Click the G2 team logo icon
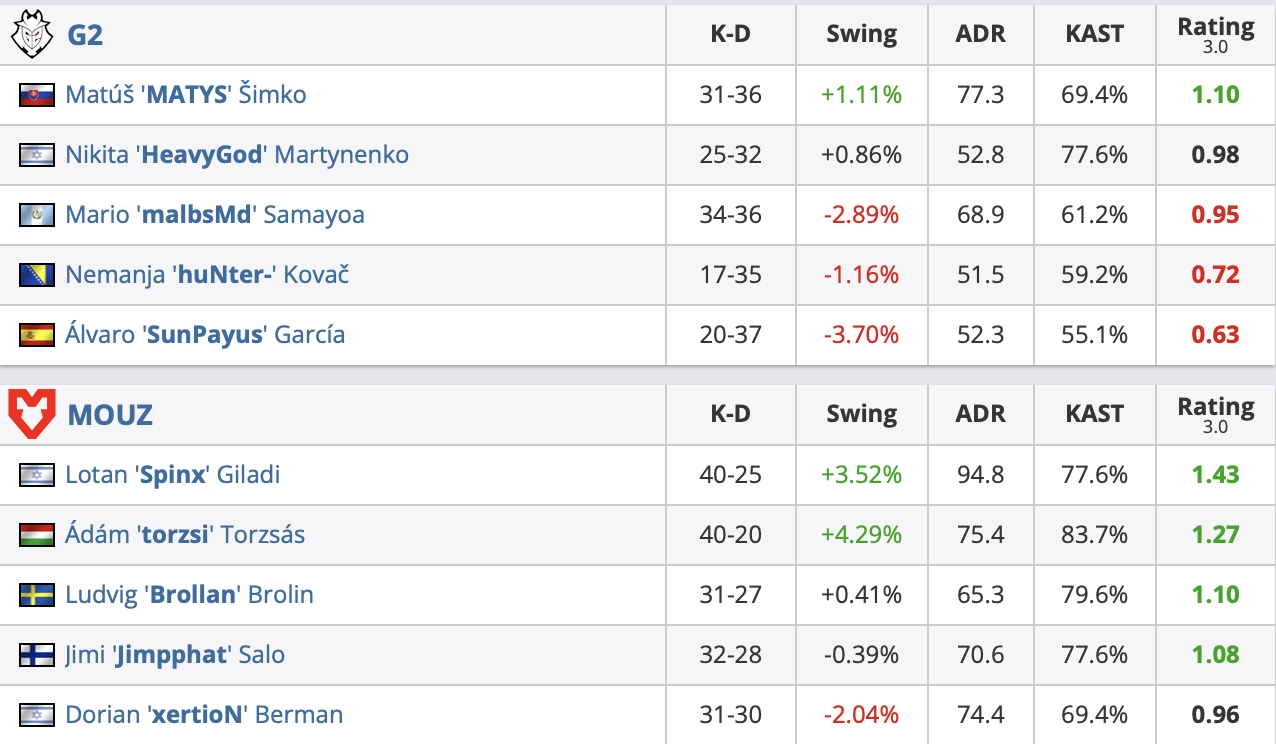The image size is (1276, 744). pyautogui.click(x=30, y=35)
